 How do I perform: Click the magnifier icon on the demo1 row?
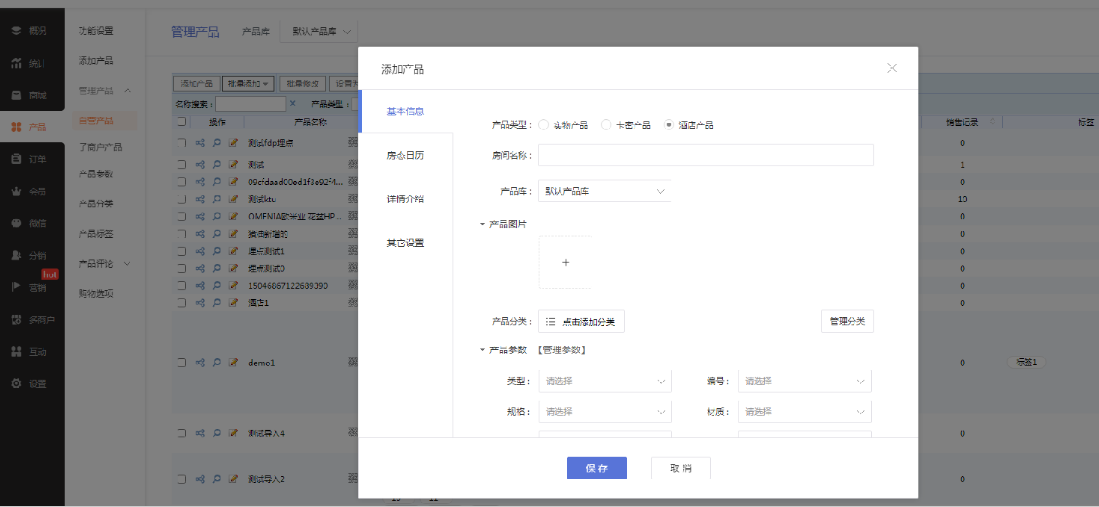click(217, 363)
